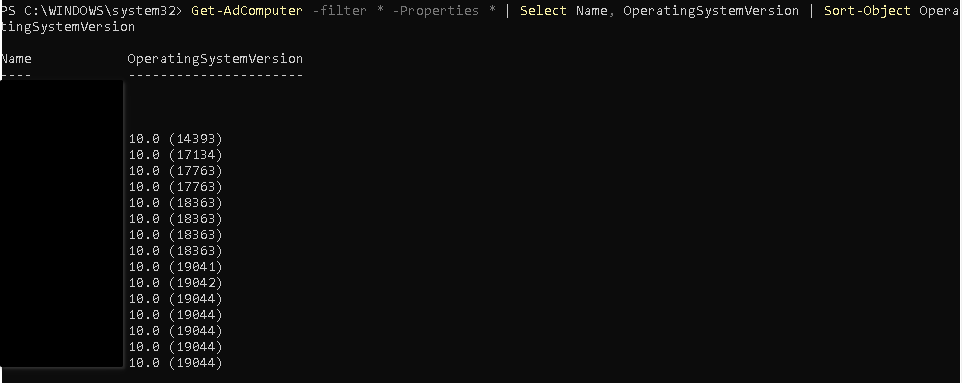Viewport: 962px width, 383px height.
Task: Click the black redacted box over names
Action: [x=61, y=223]
